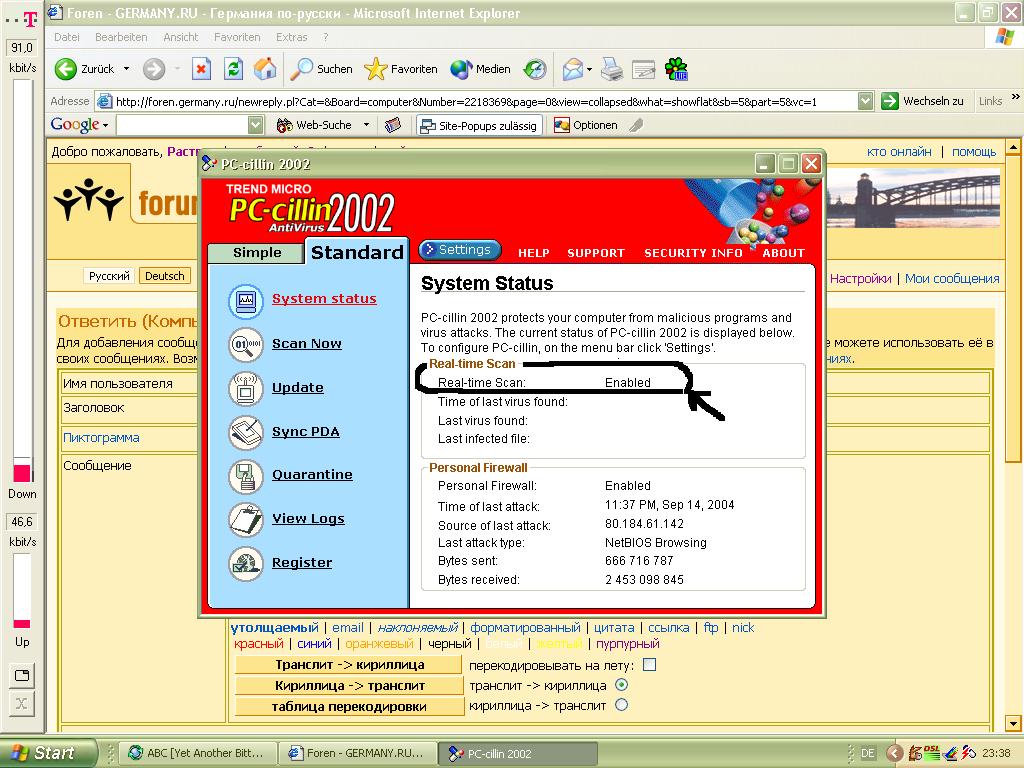
Task: Click the 'Транслит -> кириллица' button
Action: coord(349,665)
